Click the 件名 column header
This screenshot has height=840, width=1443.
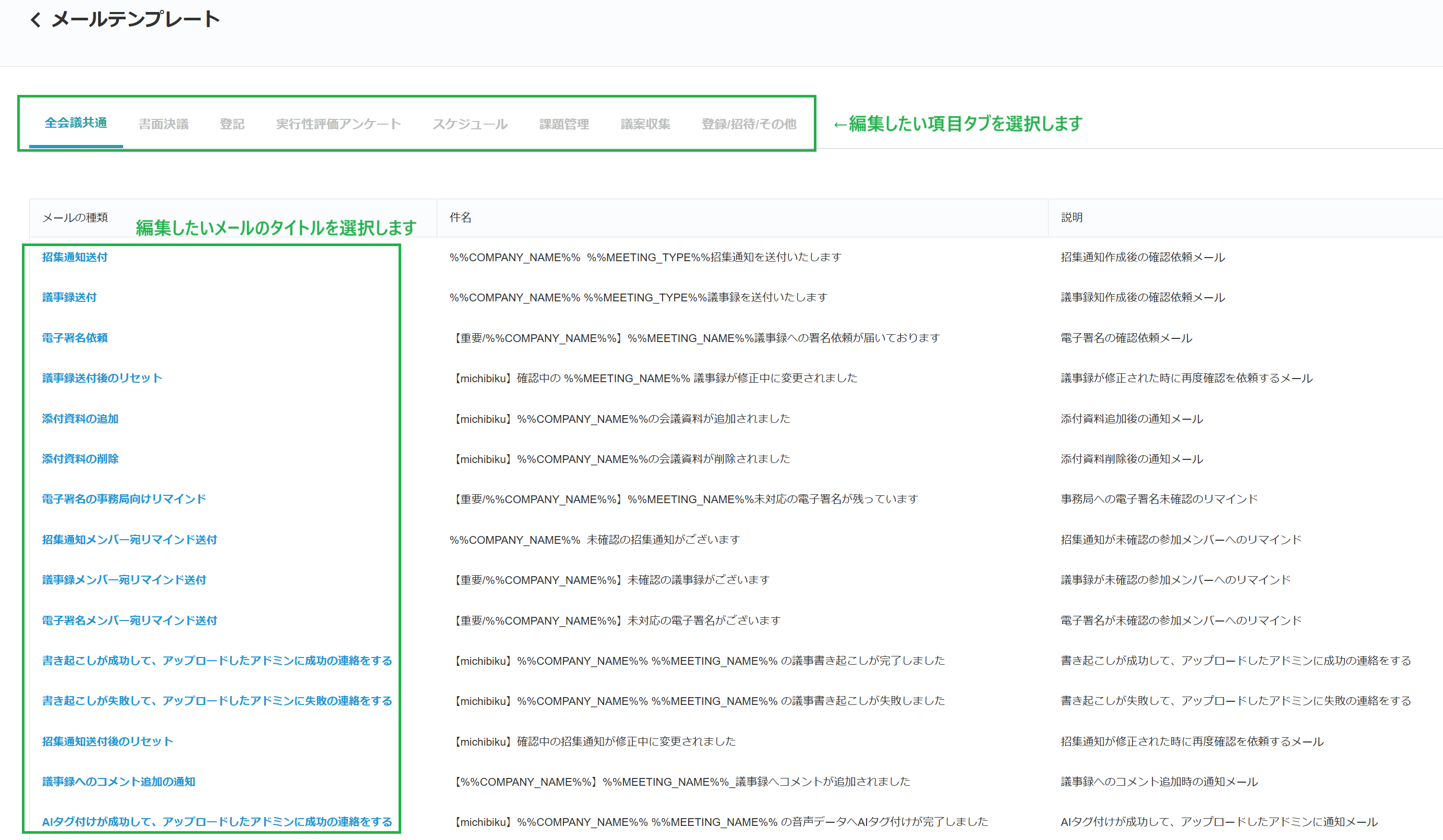459,217
